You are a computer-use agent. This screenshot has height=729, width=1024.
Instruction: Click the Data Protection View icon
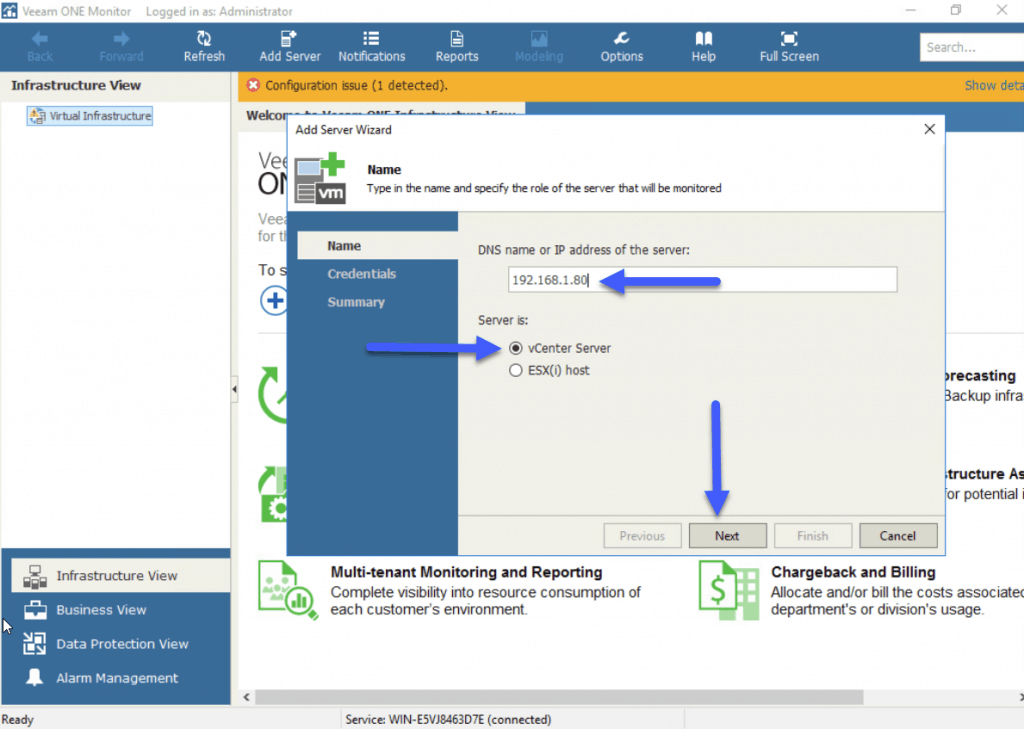tap(35, 643)
